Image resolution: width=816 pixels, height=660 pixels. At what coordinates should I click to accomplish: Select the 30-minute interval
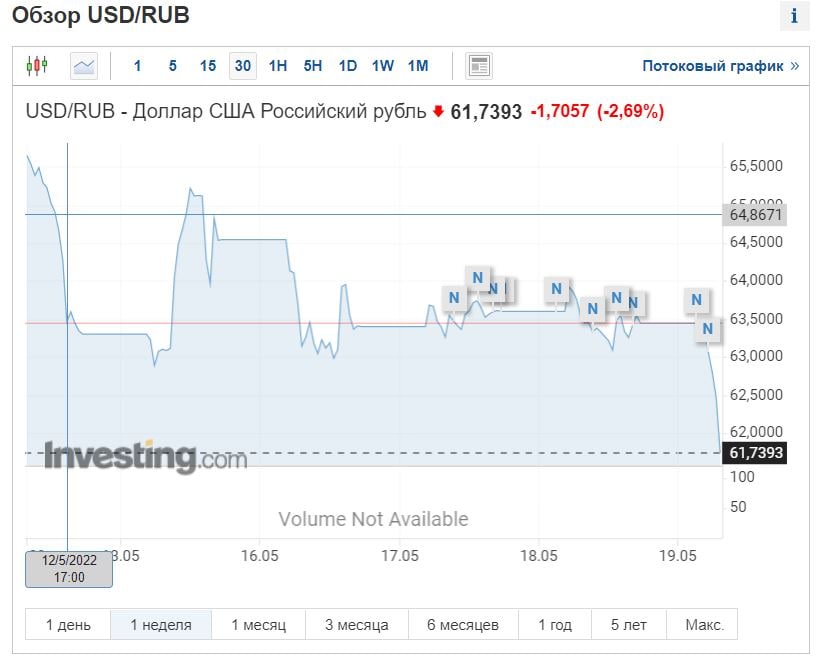tap(242, 66)
